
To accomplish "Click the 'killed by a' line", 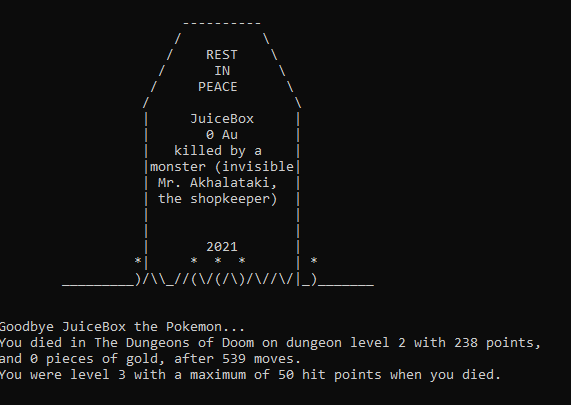I will coord(218,151).
